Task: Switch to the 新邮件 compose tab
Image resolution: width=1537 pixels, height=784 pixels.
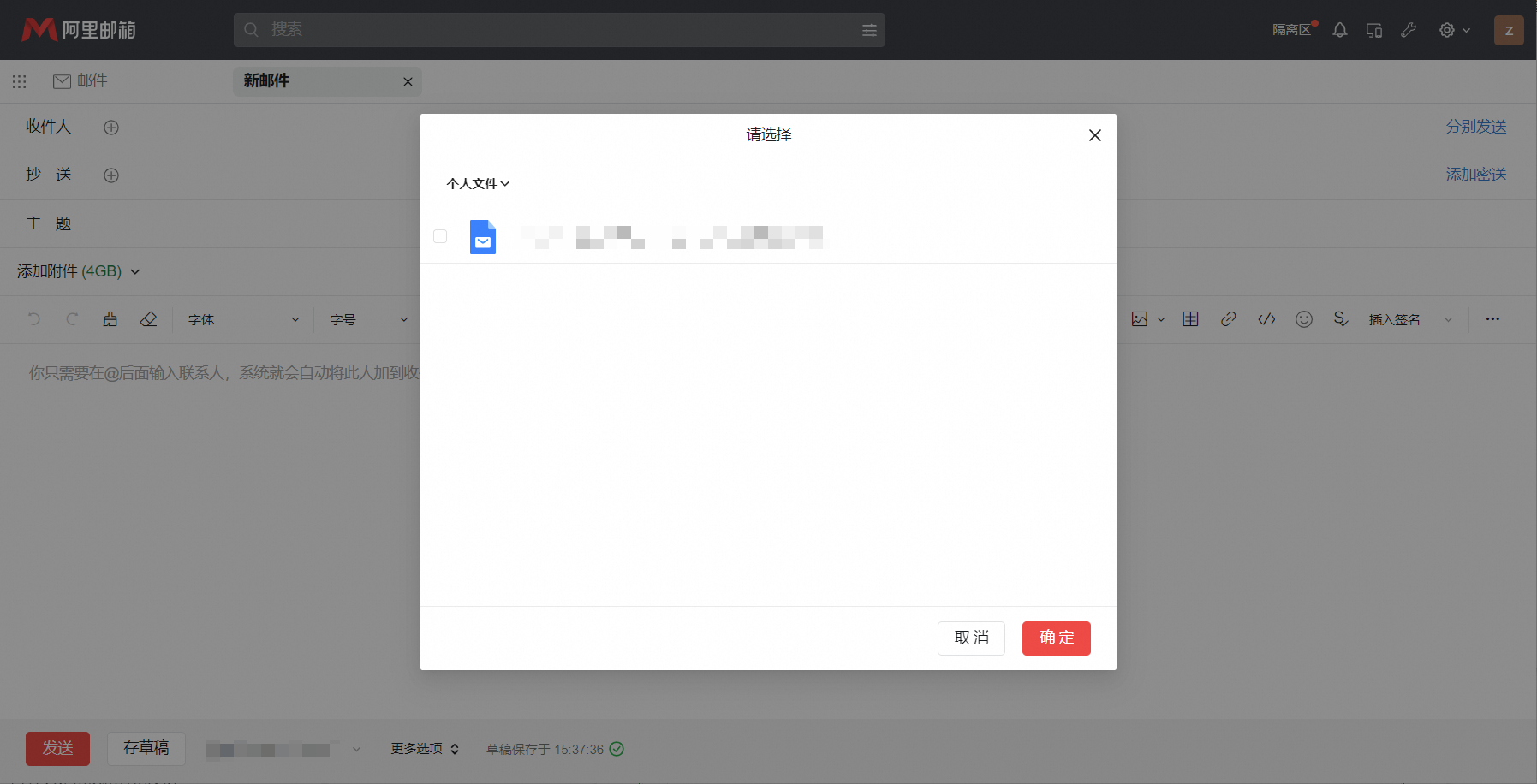Action: point(265,81)
